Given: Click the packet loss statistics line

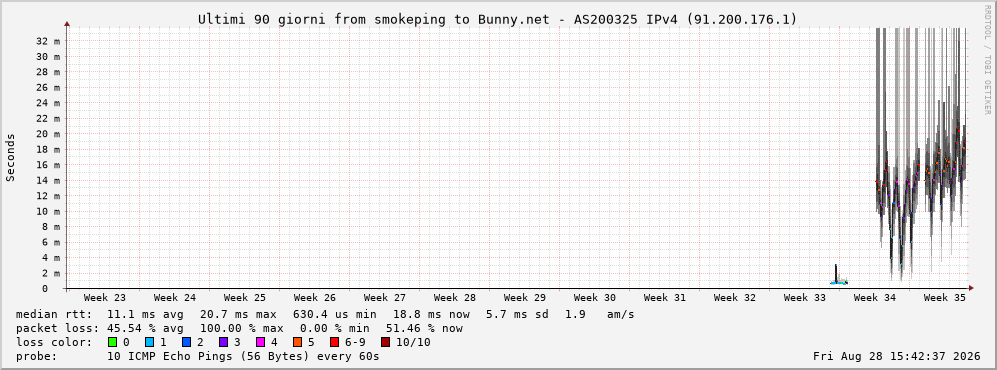Looking at the screenshot, I should (x=239, y=328).
